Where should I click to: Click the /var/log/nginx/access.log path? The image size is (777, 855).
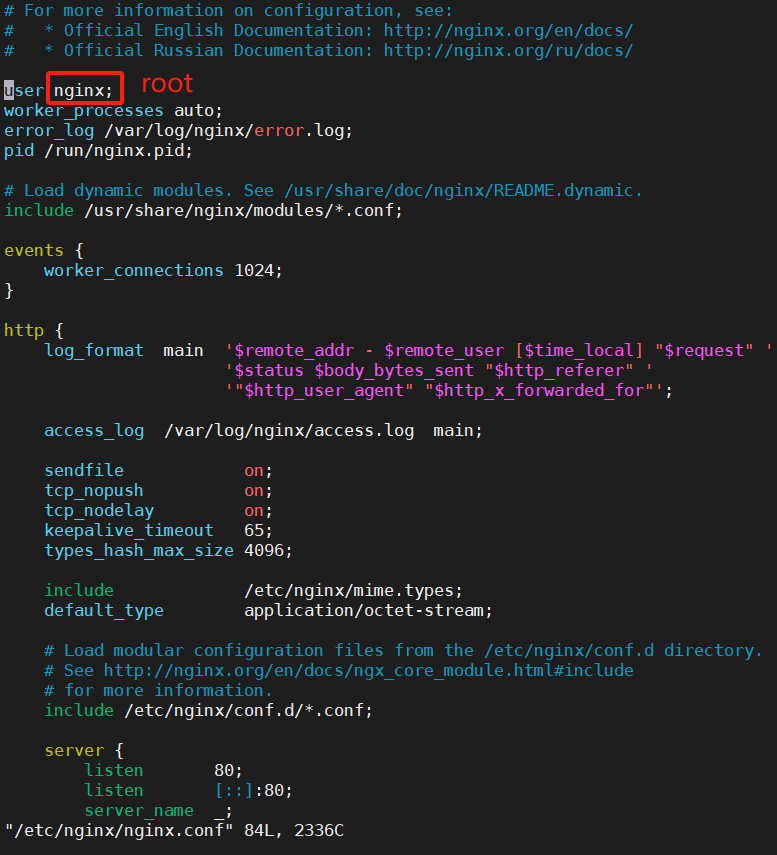[289, 431]
